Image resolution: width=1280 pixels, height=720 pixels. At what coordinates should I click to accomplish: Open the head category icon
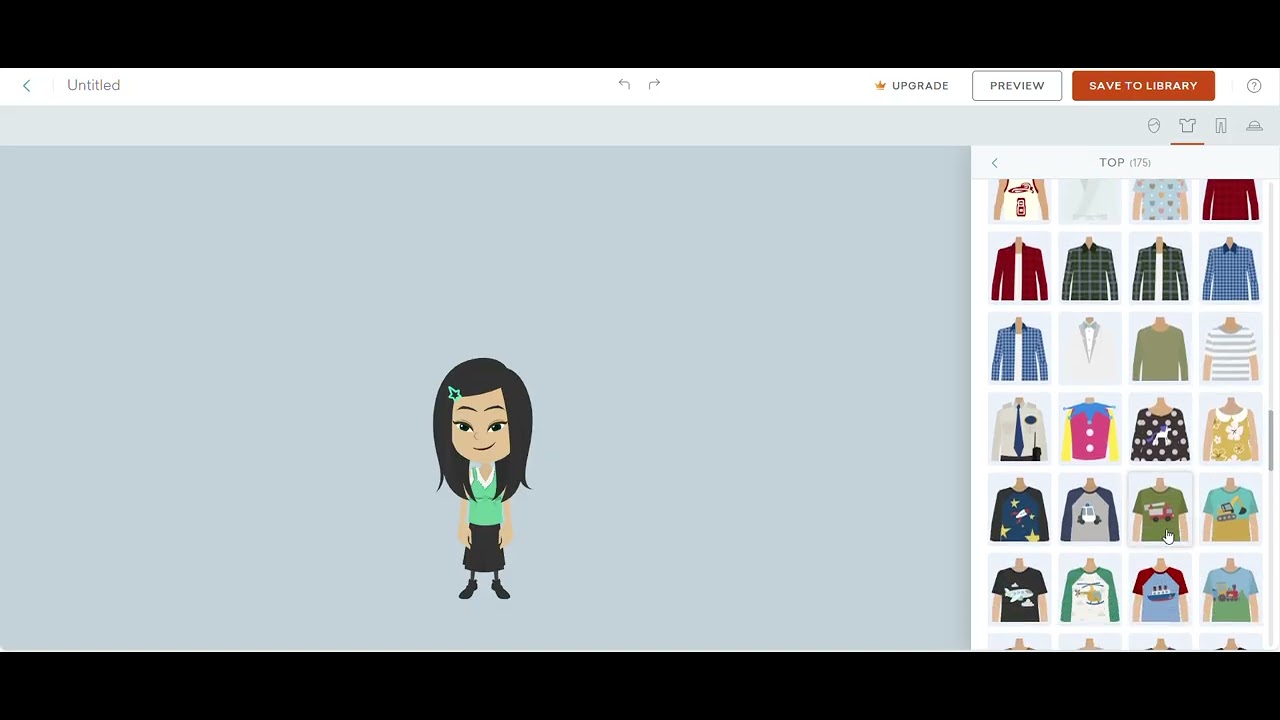tap(1154, 126)
